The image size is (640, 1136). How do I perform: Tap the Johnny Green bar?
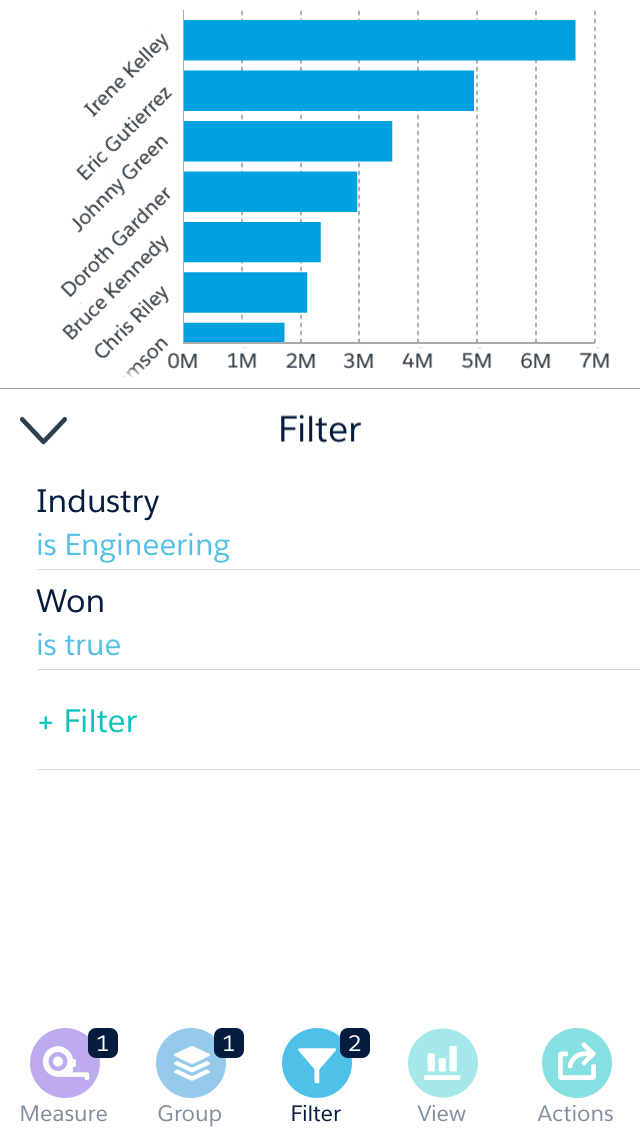coord(287,141)
